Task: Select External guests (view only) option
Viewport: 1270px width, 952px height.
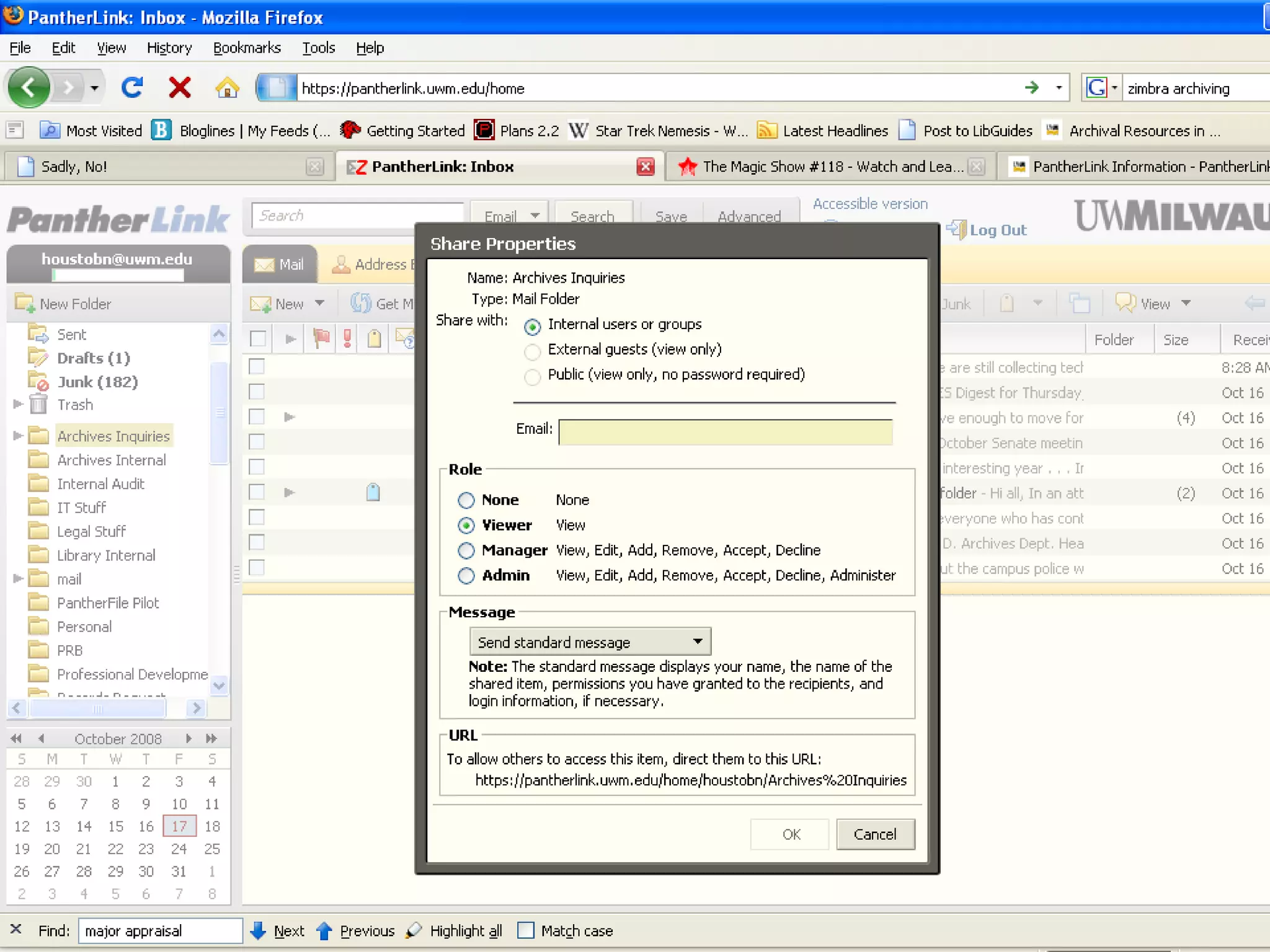Action: click(x=532, y=351)
